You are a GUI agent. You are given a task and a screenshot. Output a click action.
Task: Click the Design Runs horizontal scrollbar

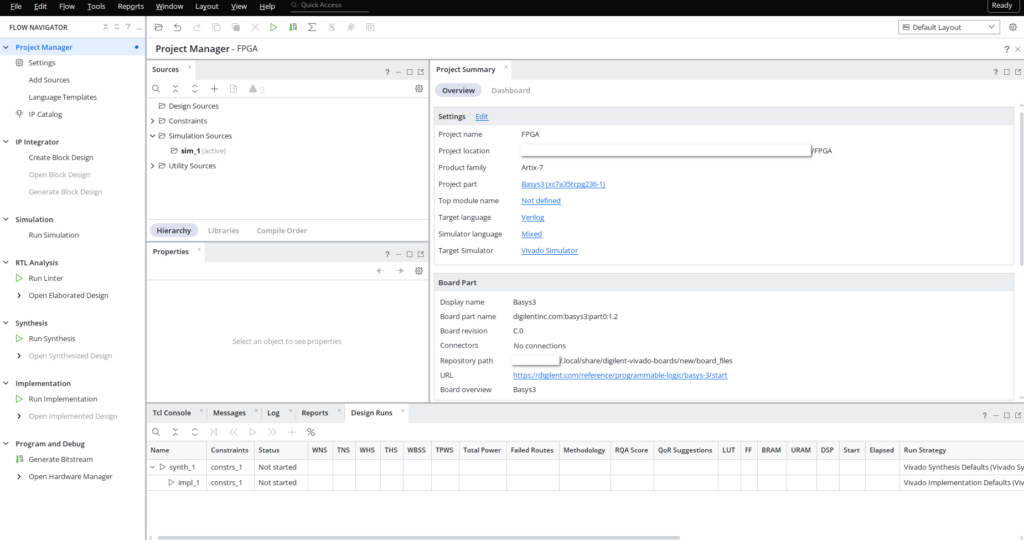[x=419, y=537]
